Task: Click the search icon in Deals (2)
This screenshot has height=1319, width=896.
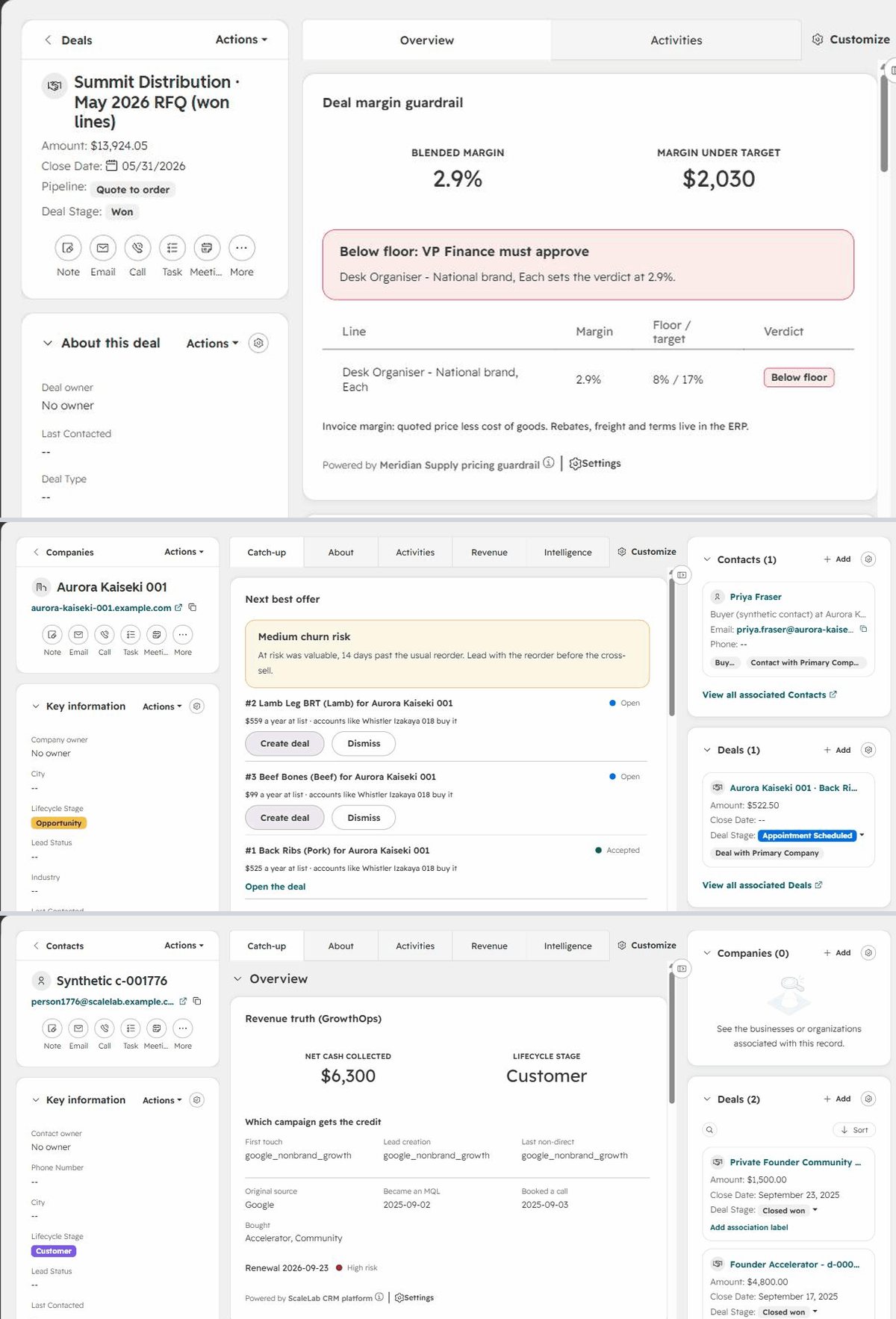Action: [709, 1129]
